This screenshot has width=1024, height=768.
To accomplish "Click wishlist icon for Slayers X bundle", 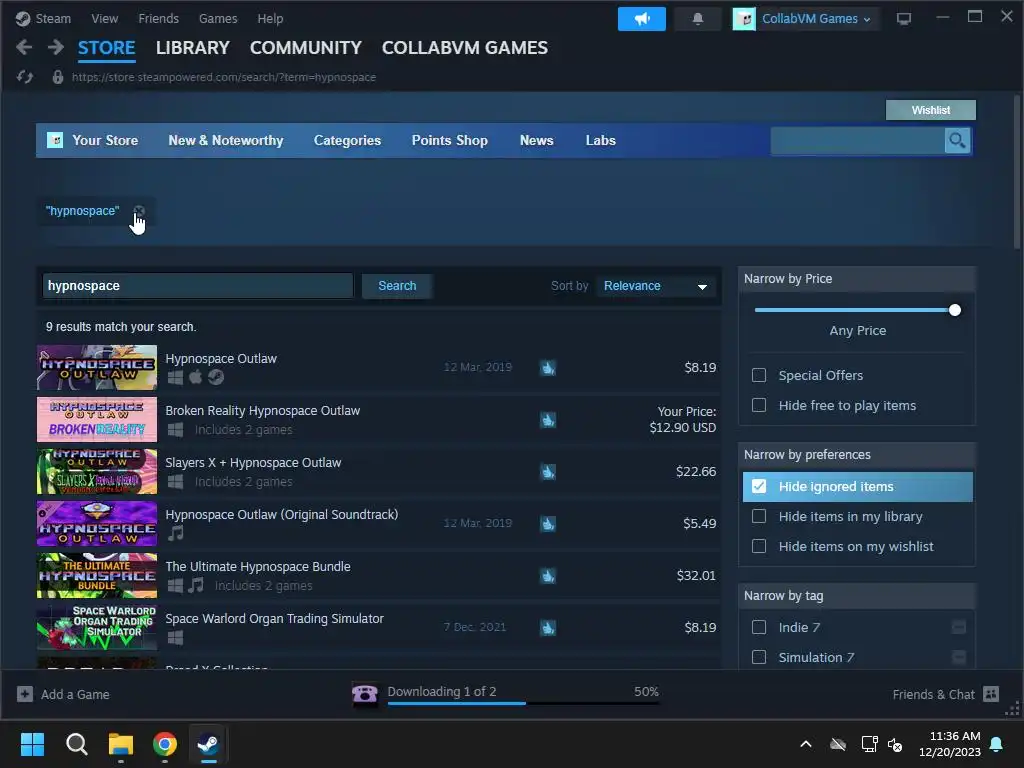I will pyautogui.click(x=548, y=472).
